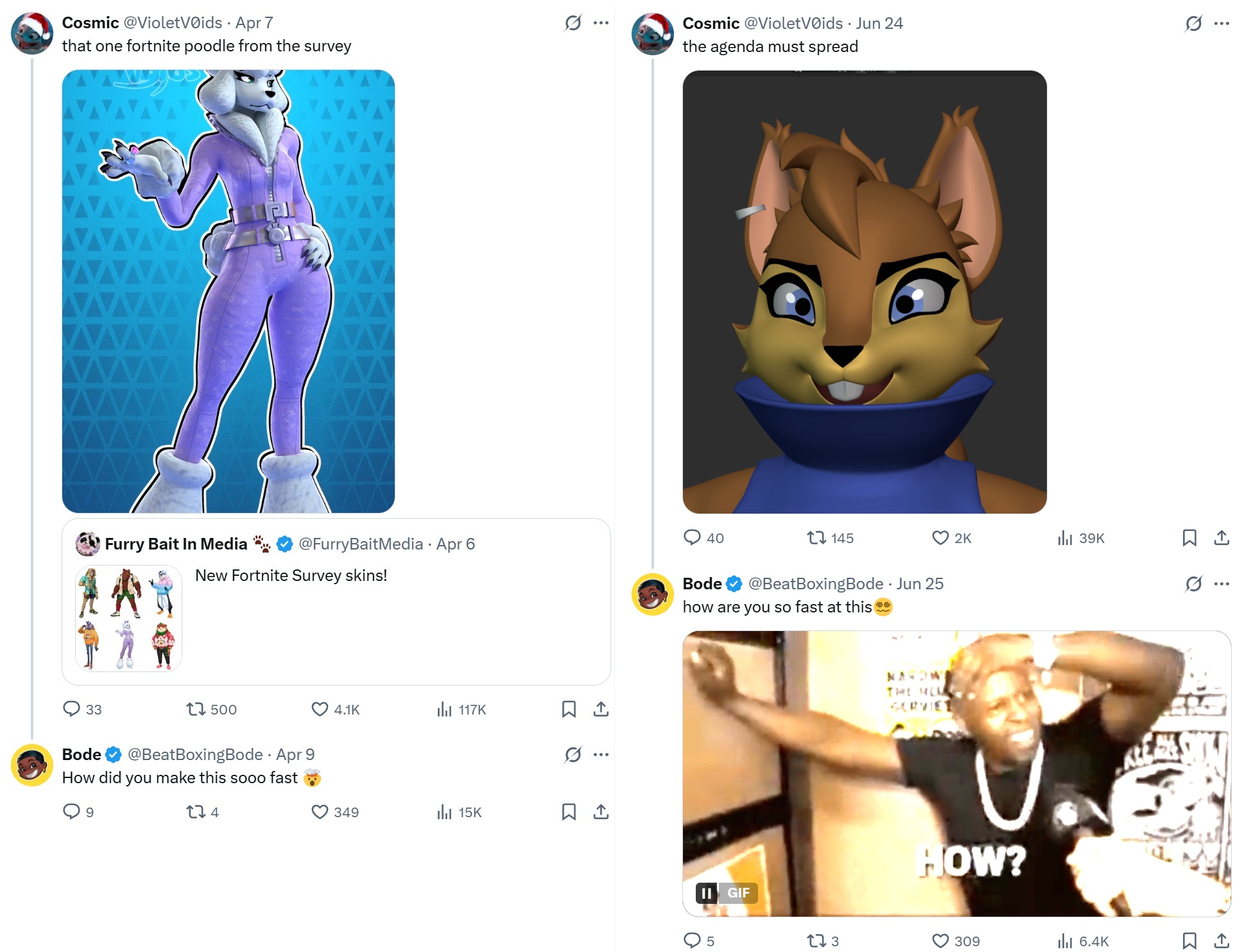Repost the Fortnite poodle tweet with 500 reposts
1251x952 pixels.
point(211,709)
